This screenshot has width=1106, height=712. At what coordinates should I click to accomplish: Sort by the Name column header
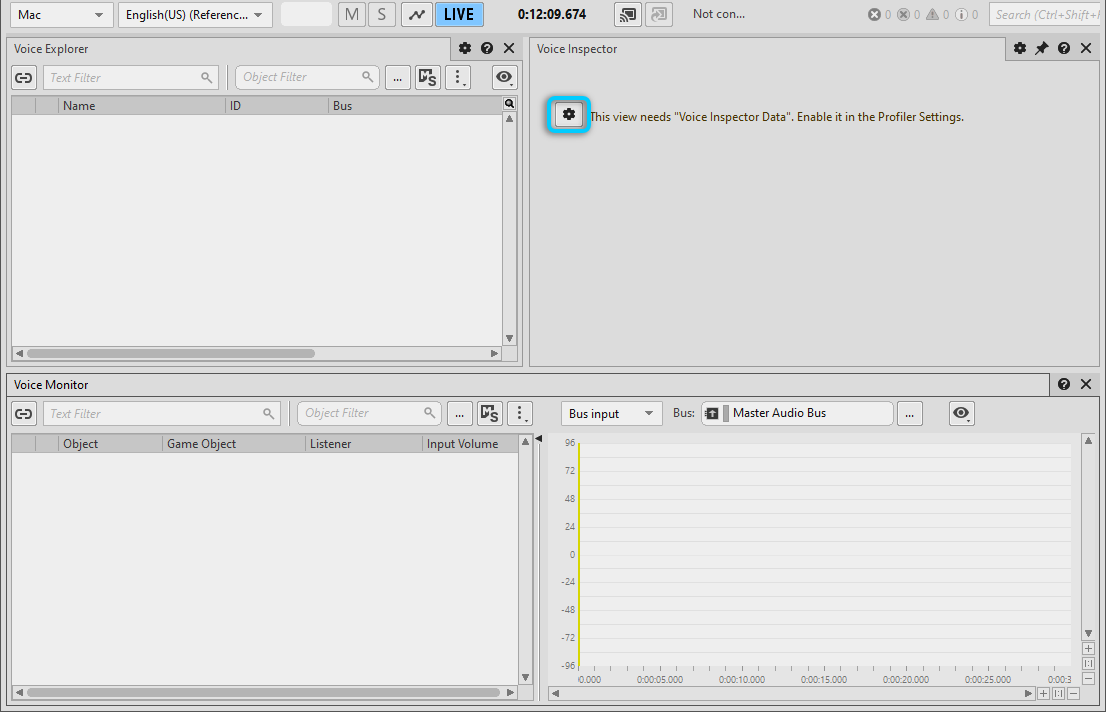point(142,106)
